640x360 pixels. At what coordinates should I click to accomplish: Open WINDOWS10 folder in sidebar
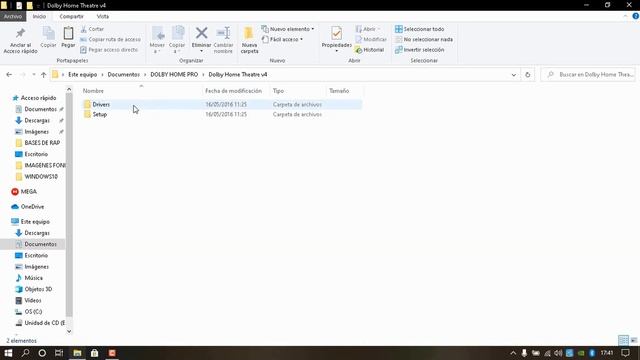[41, 176]
